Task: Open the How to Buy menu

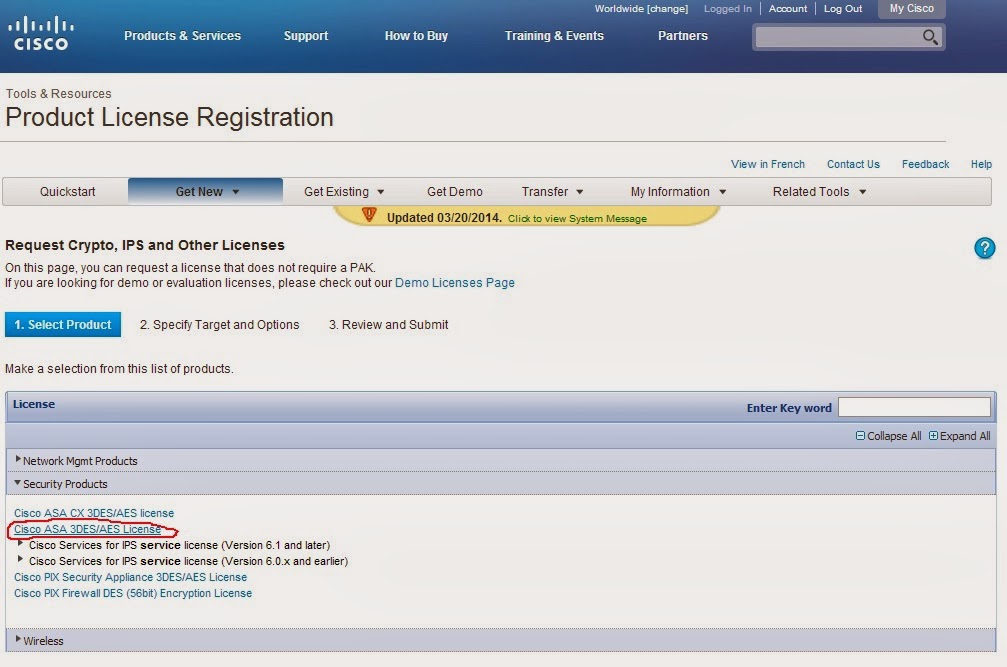Action: (x=416, y=36)
